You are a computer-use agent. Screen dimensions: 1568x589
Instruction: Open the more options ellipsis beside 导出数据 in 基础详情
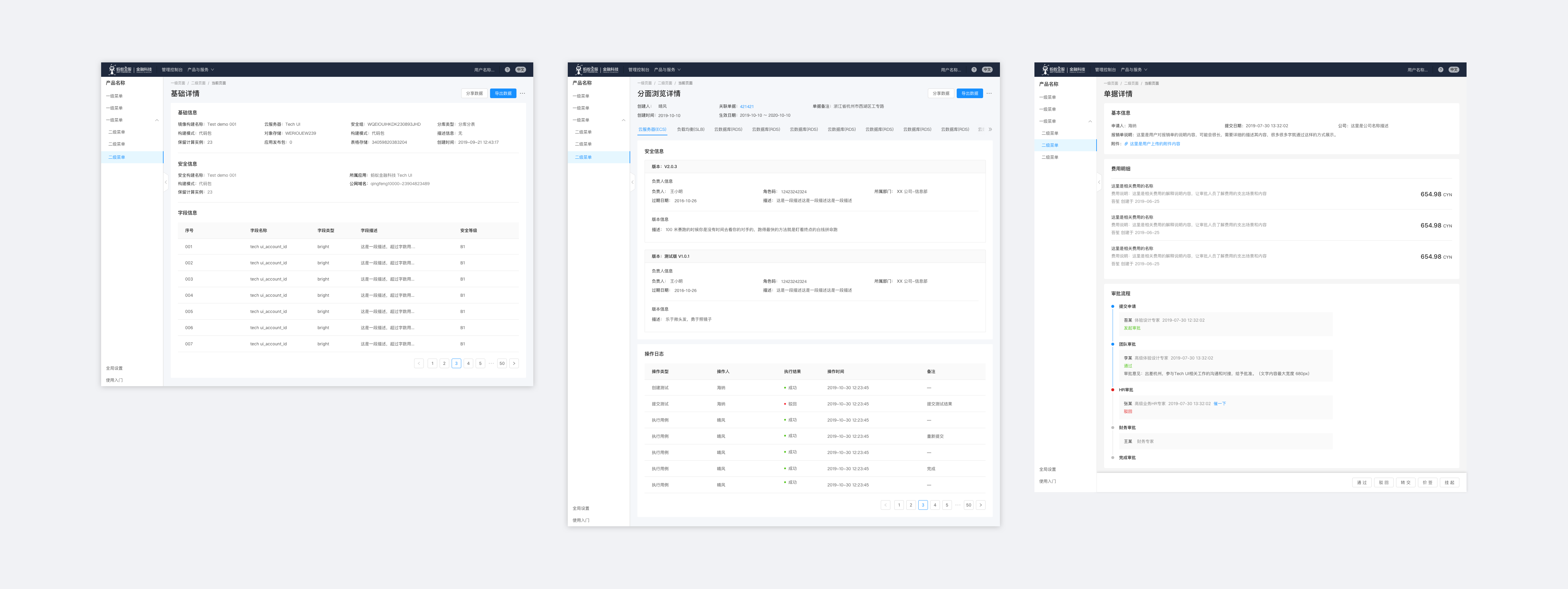[522, 94]
